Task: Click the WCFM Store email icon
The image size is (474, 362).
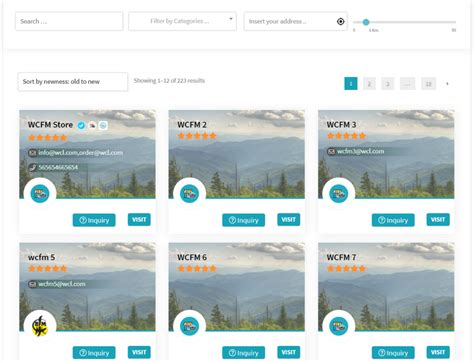Action: (32, 153)
